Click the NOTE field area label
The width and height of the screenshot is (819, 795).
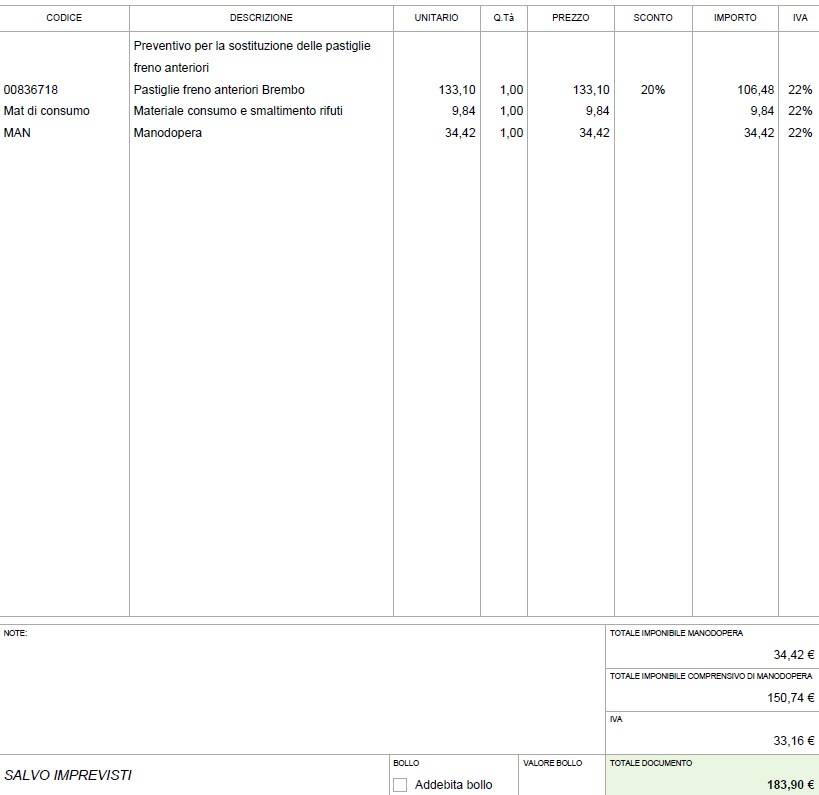(x=15, y=633)
